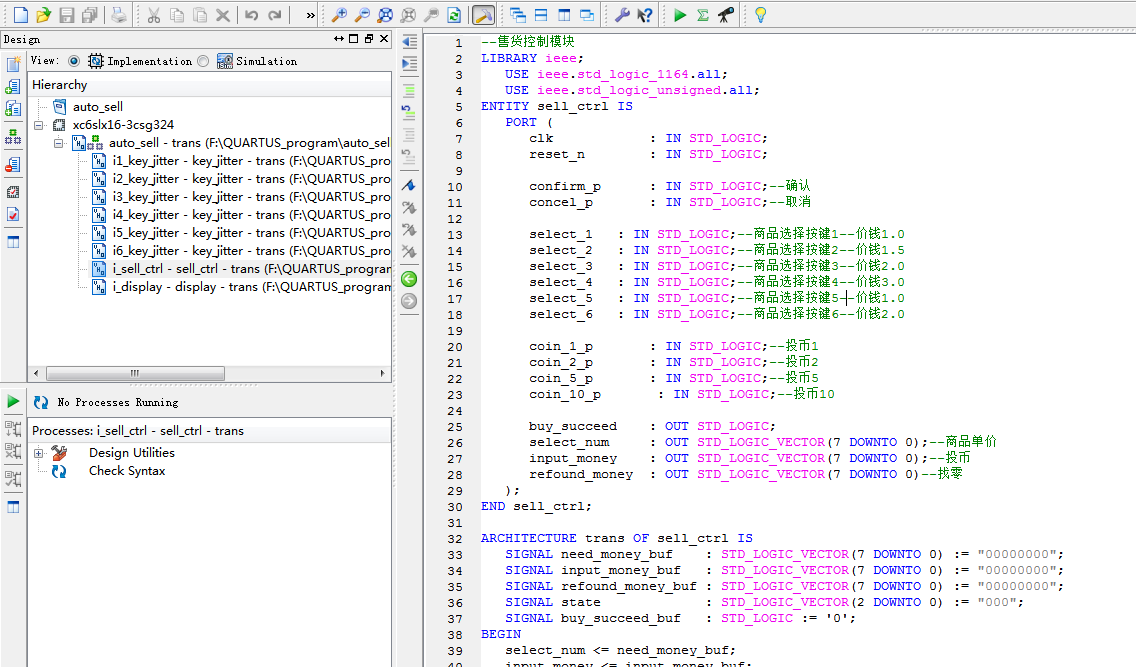
Task: Click the Remove Source sidebar icon with red minus
Action: 13,164
